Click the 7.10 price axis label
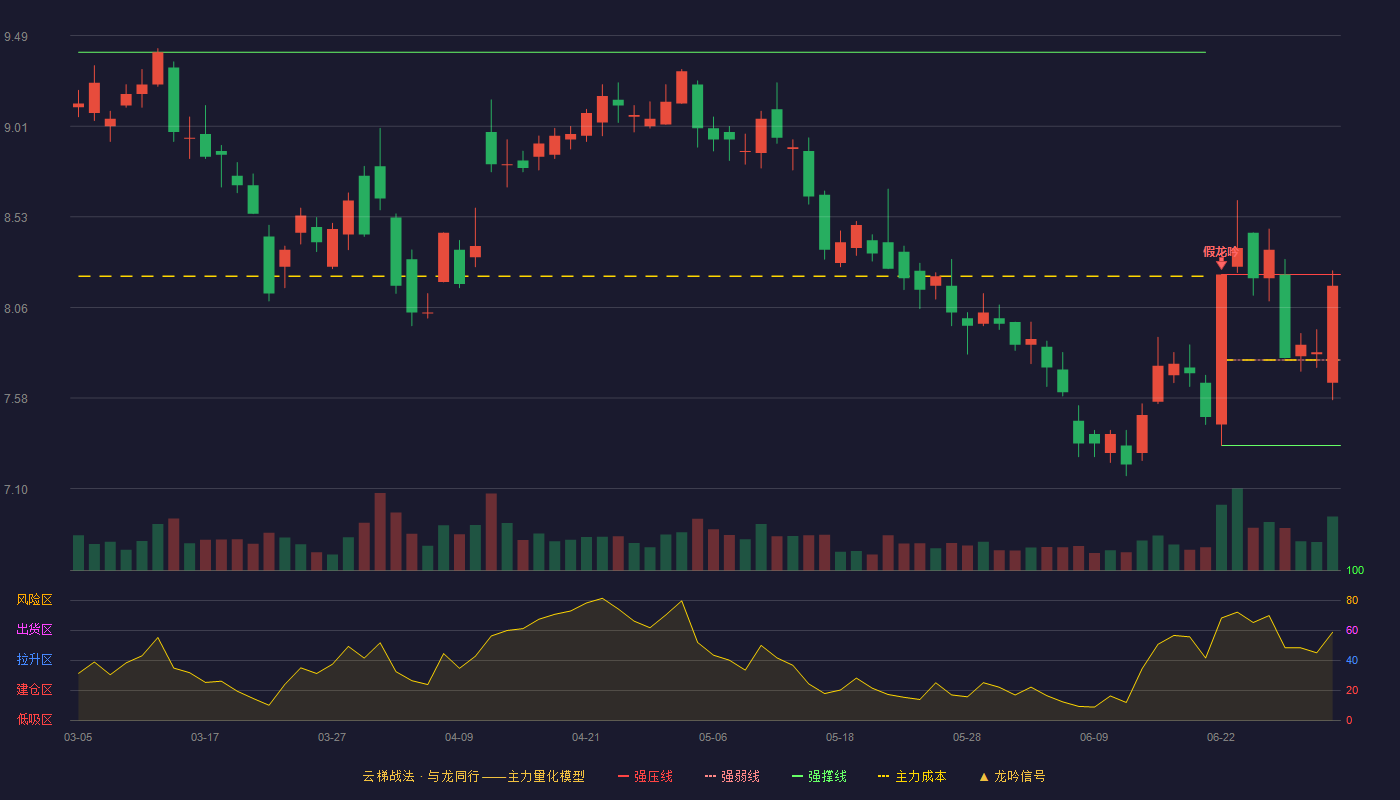 15,490
